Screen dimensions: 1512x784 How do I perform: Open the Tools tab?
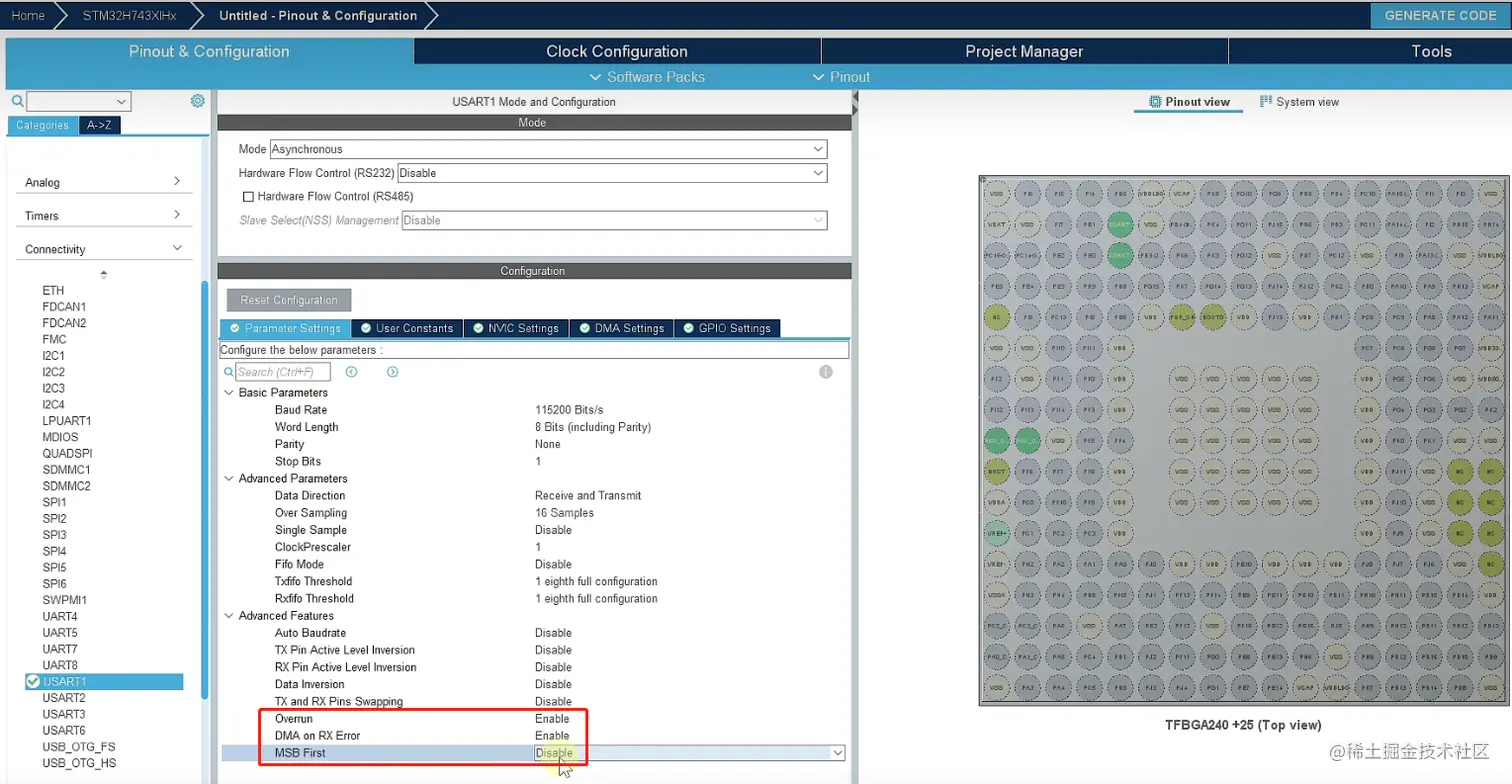point(1431,51)
